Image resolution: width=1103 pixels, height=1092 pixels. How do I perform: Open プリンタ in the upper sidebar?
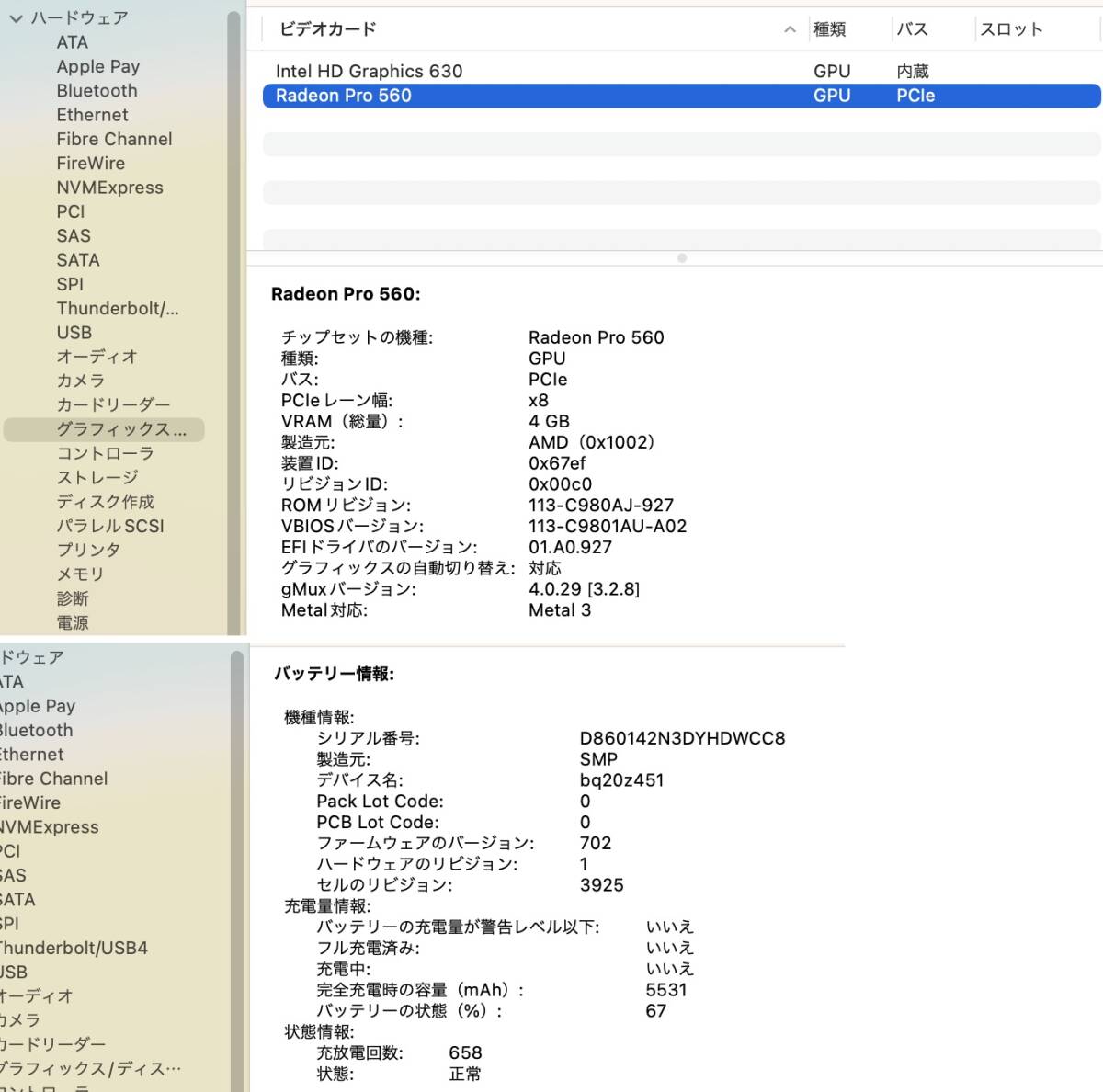click(88, 550)
